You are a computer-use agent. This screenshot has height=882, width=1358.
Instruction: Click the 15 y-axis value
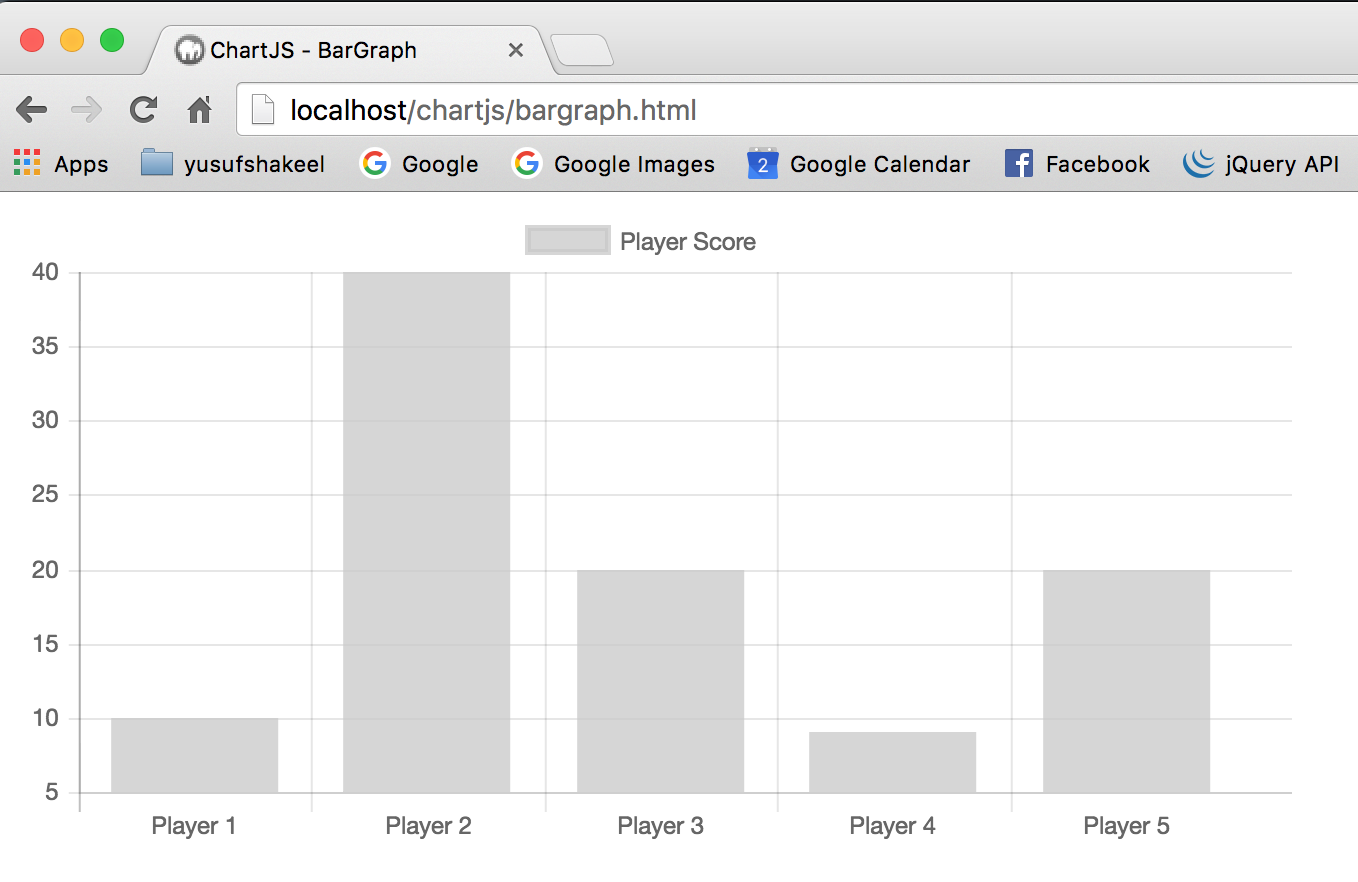tap(46, 644)
